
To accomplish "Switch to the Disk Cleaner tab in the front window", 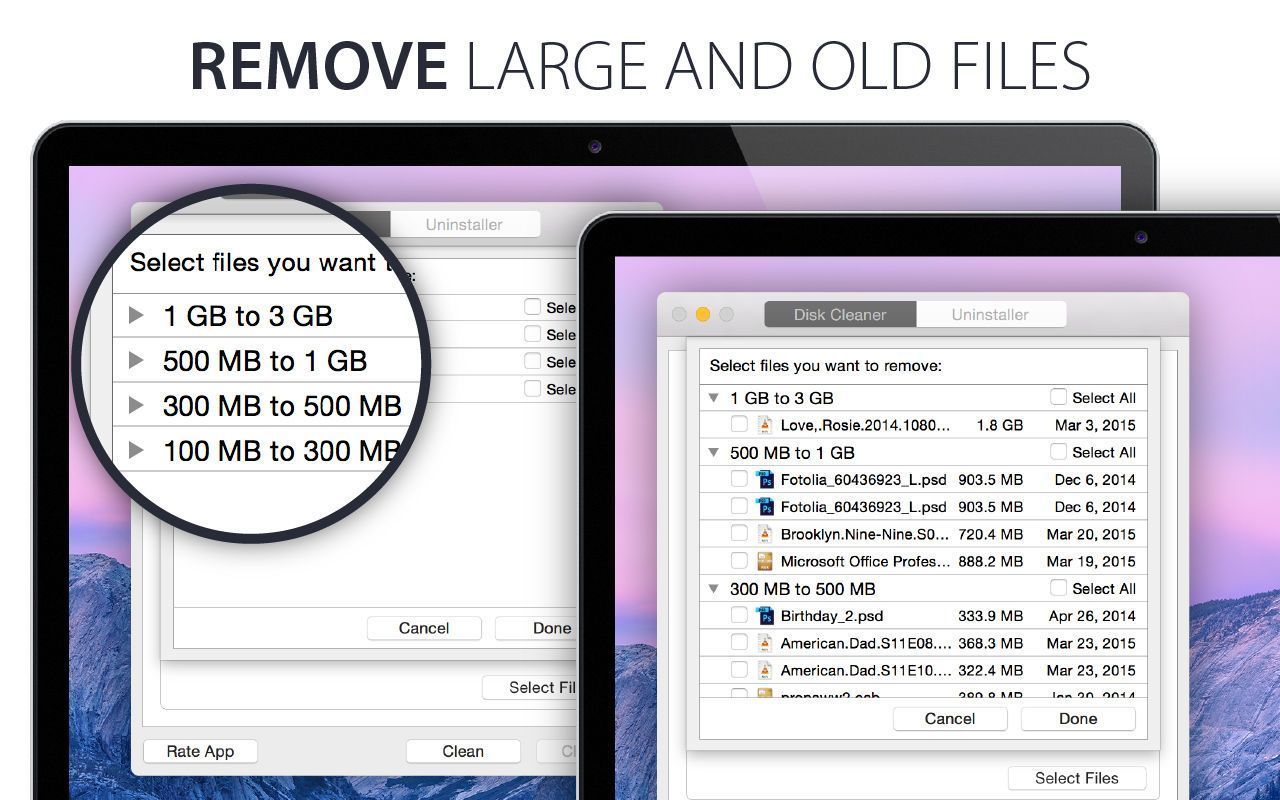I will coord(840,314).
